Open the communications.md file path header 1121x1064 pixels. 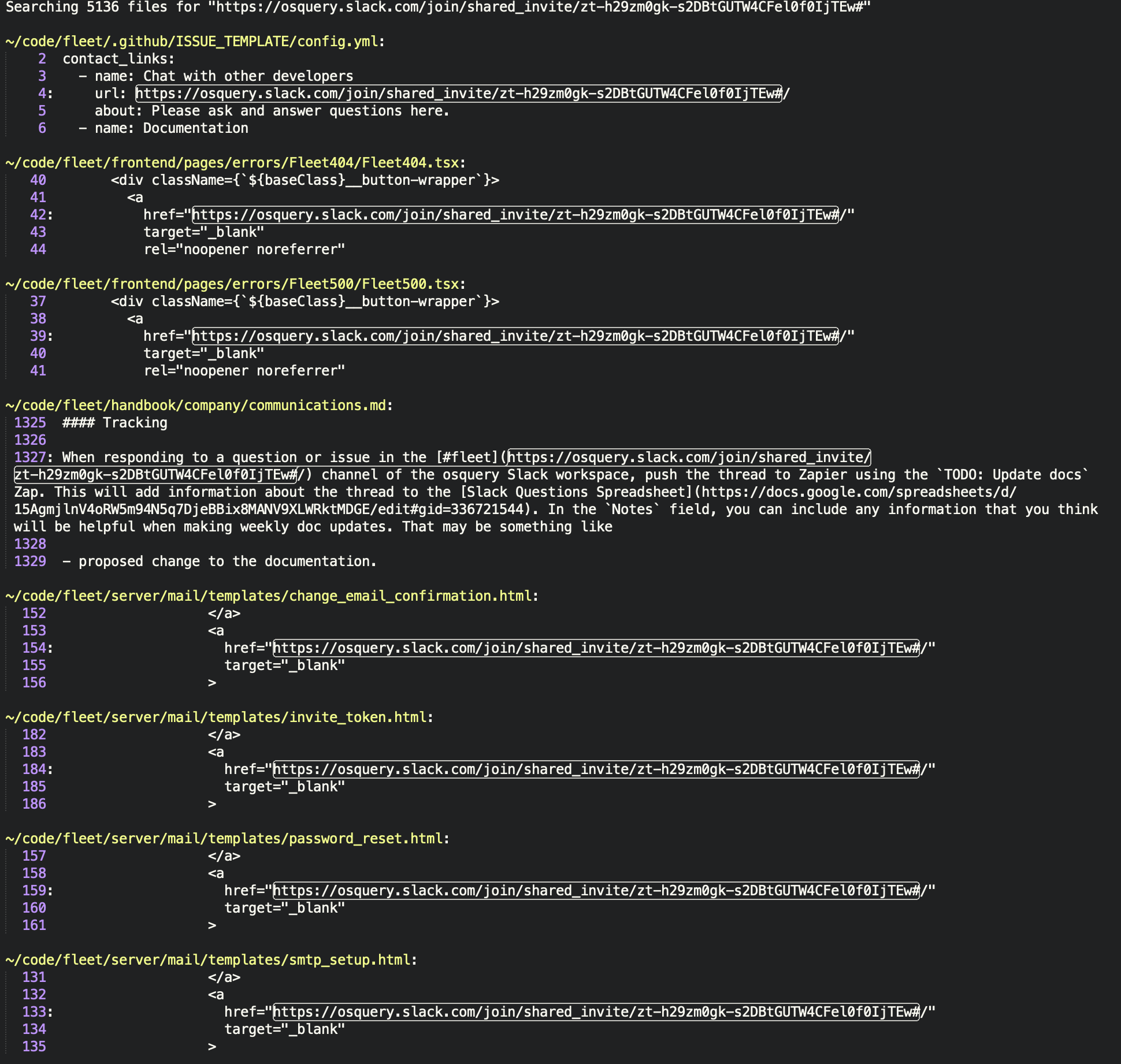pos(199,405)
